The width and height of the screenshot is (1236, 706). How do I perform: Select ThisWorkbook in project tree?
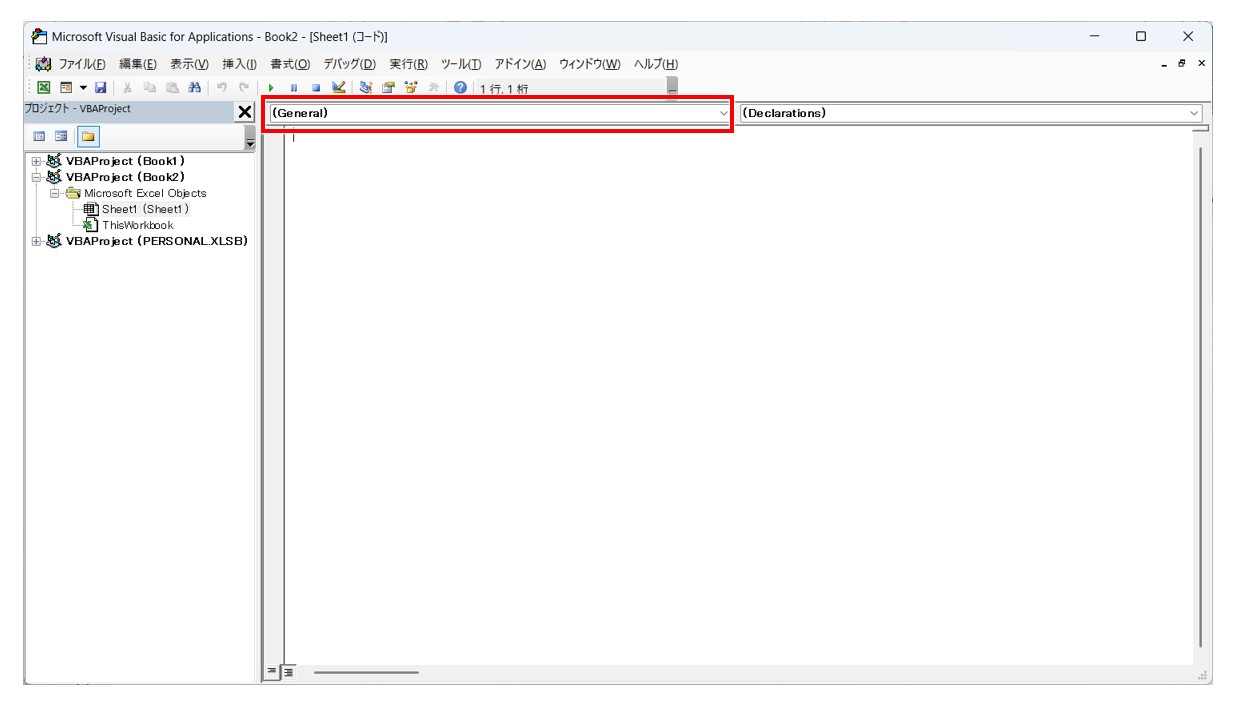point(138,225)
